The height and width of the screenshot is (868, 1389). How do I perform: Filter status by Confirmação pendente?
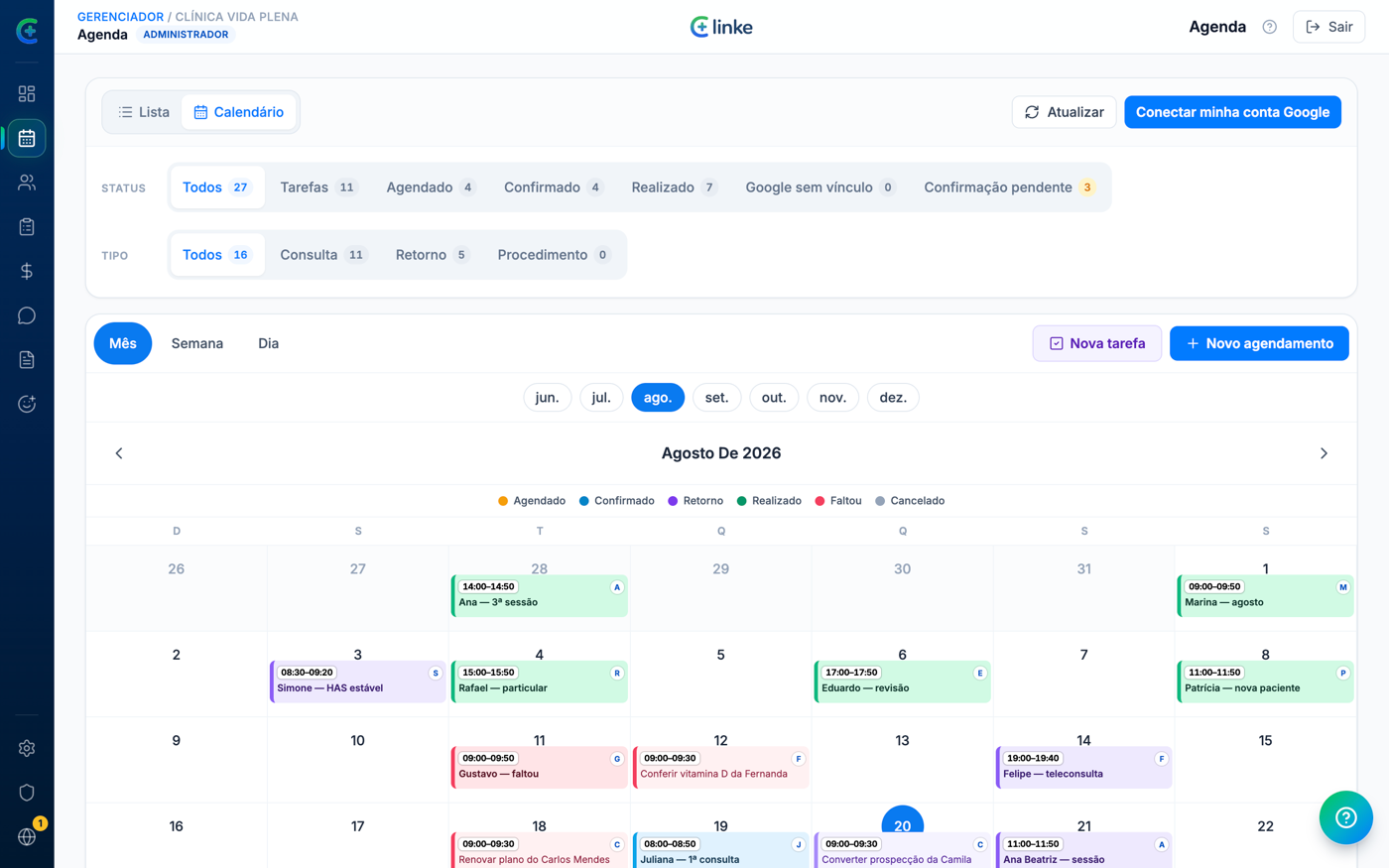click(x=1009, y=187)
